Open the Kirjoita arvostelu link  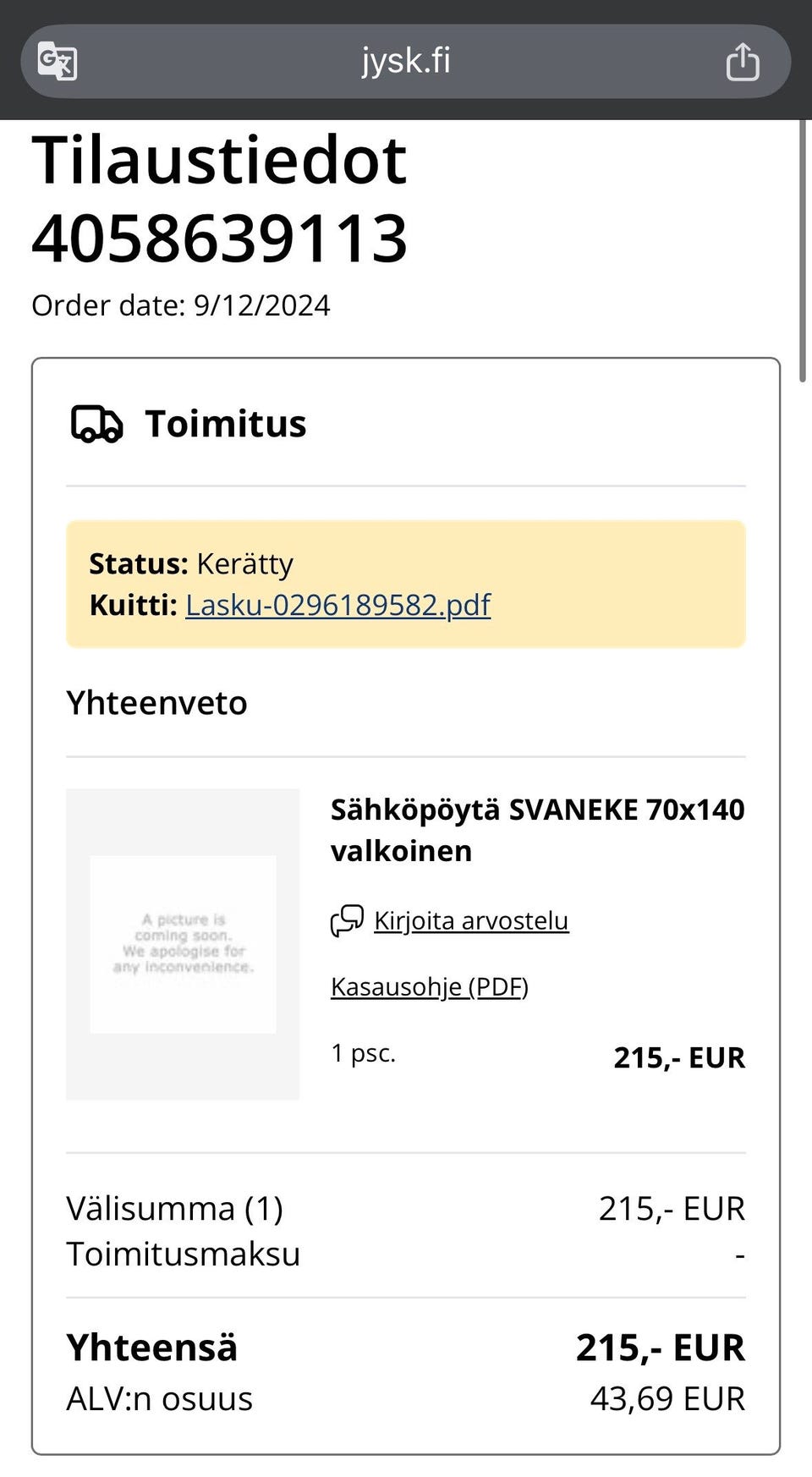point(471,920)
